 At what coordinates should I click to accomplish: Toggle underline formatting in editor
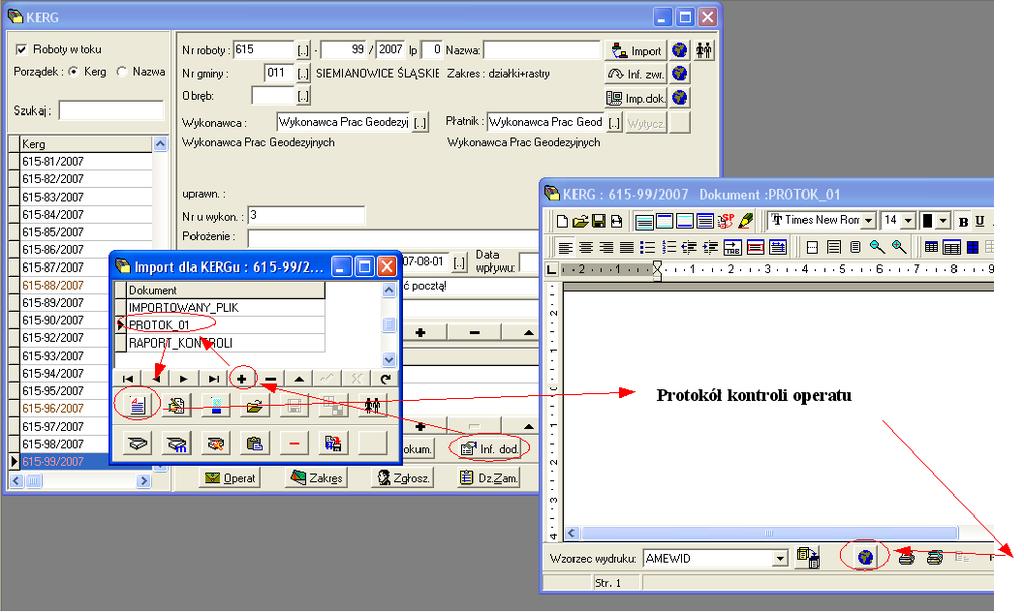[979, 222]
